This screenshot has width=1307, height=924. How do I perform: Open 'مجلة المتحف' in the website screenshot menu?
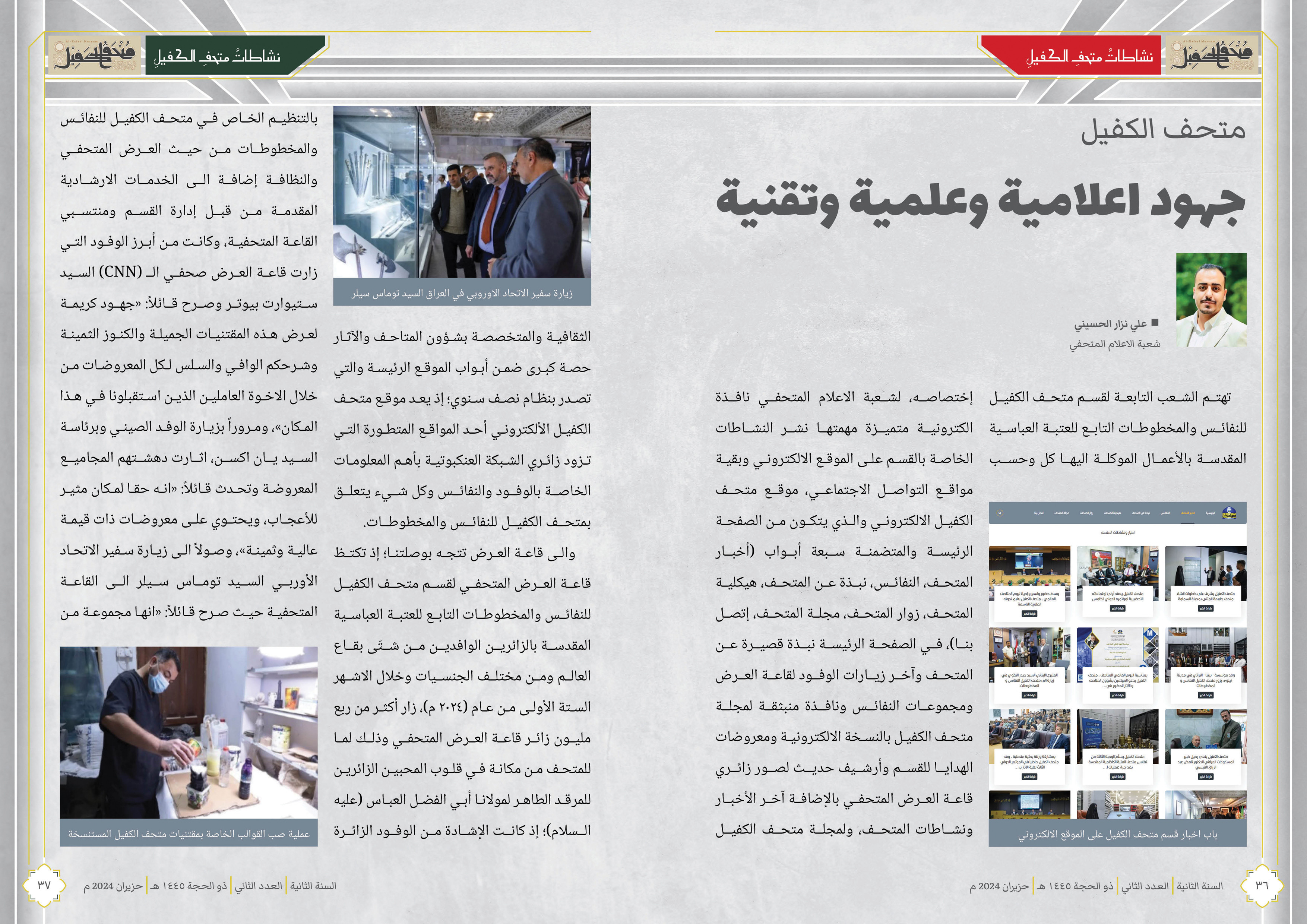(1061, 513)
